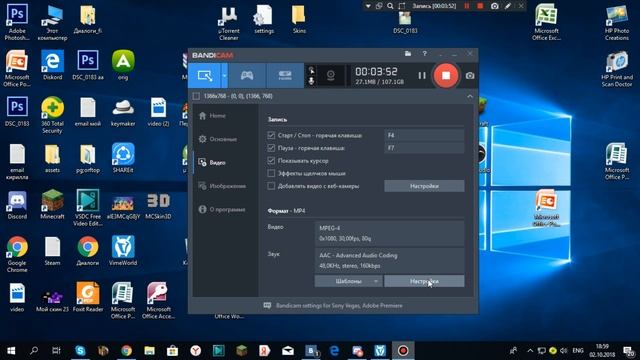Open volume control in system tray
Viewport: 640px width, 360px height.
pos(564,351)
